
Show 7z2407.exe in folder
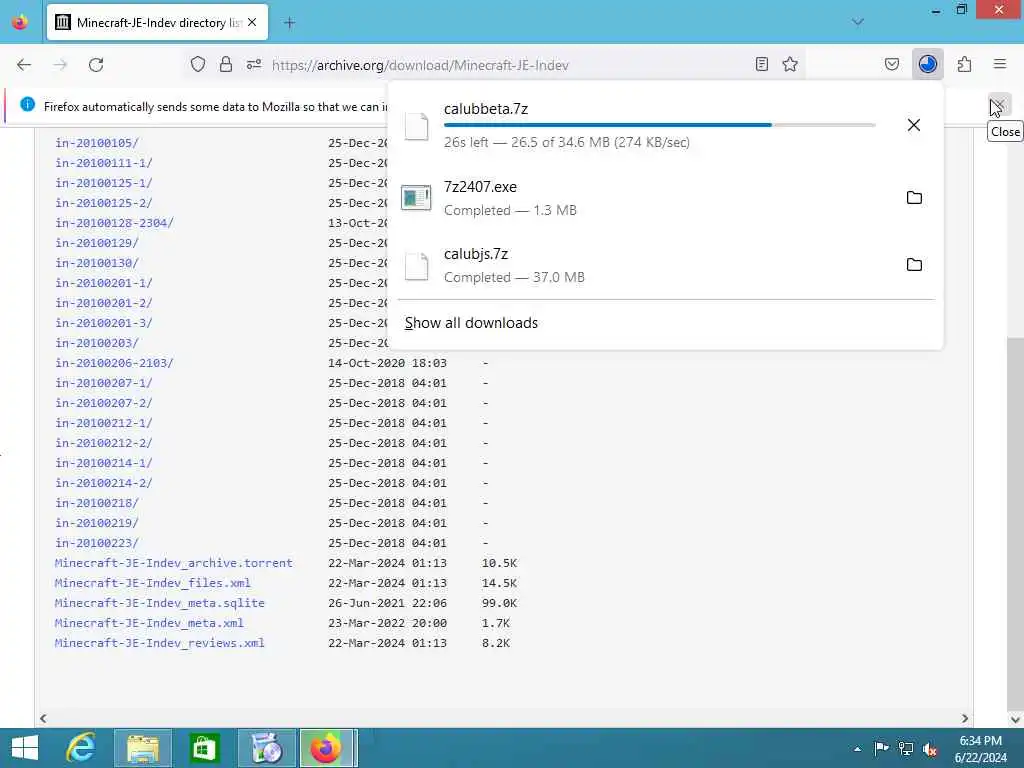914,197
